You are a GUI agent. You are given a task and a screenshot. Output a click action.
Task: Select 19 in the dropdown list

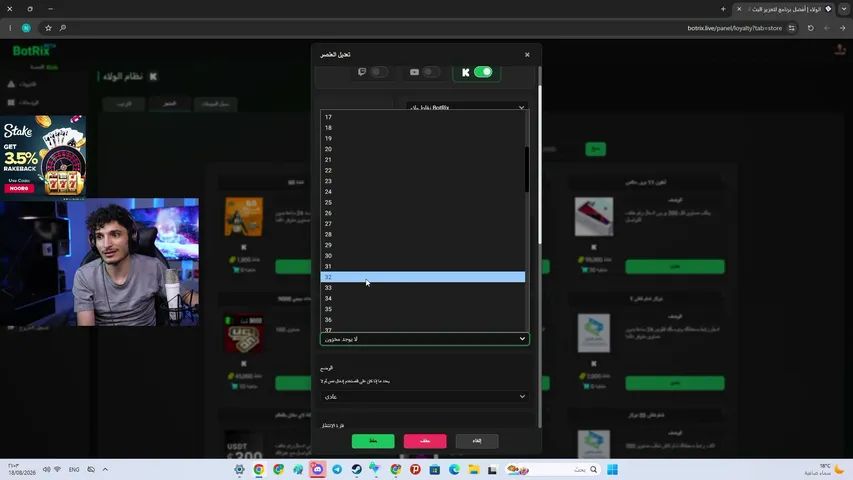(x=423, y=138)
